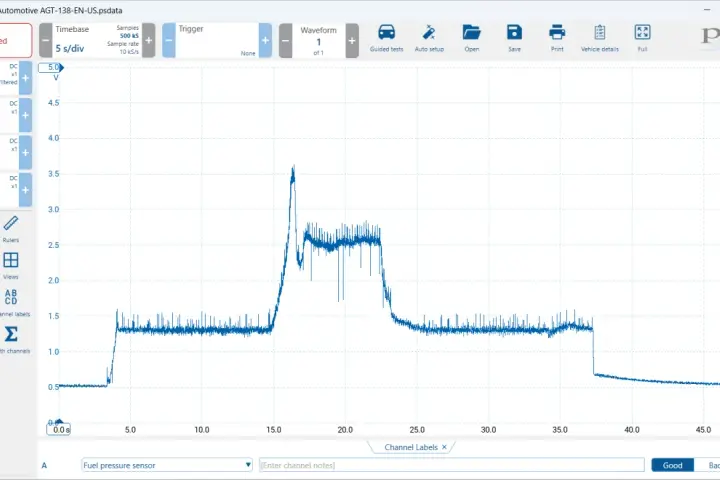The height and width of the screenshot is (480, 720).
Task: Open the Rulers tool
Action: click(x=11, y=229)
